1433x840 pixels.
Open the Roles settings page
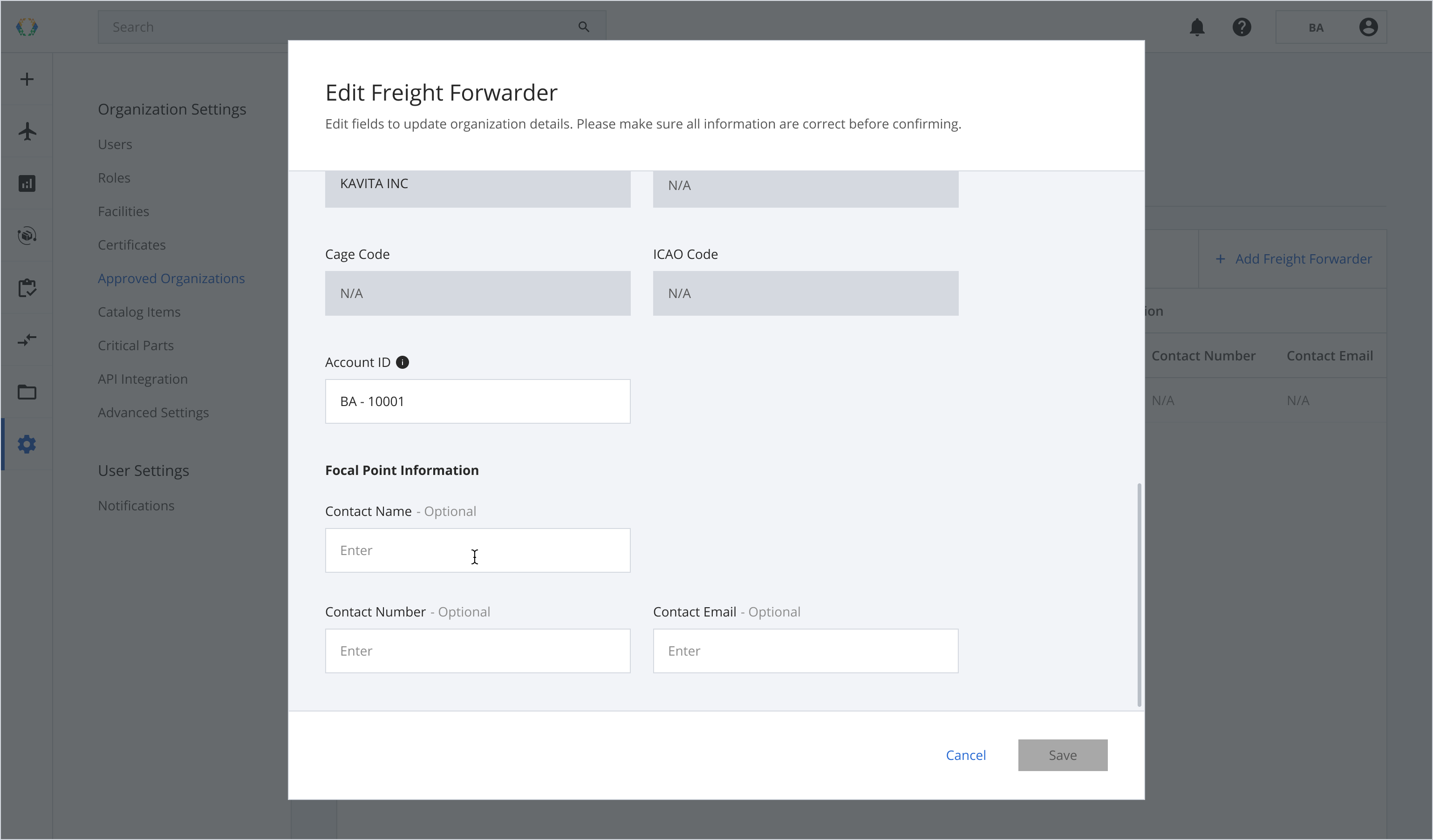pyautogui.click(x=114, y=178)
